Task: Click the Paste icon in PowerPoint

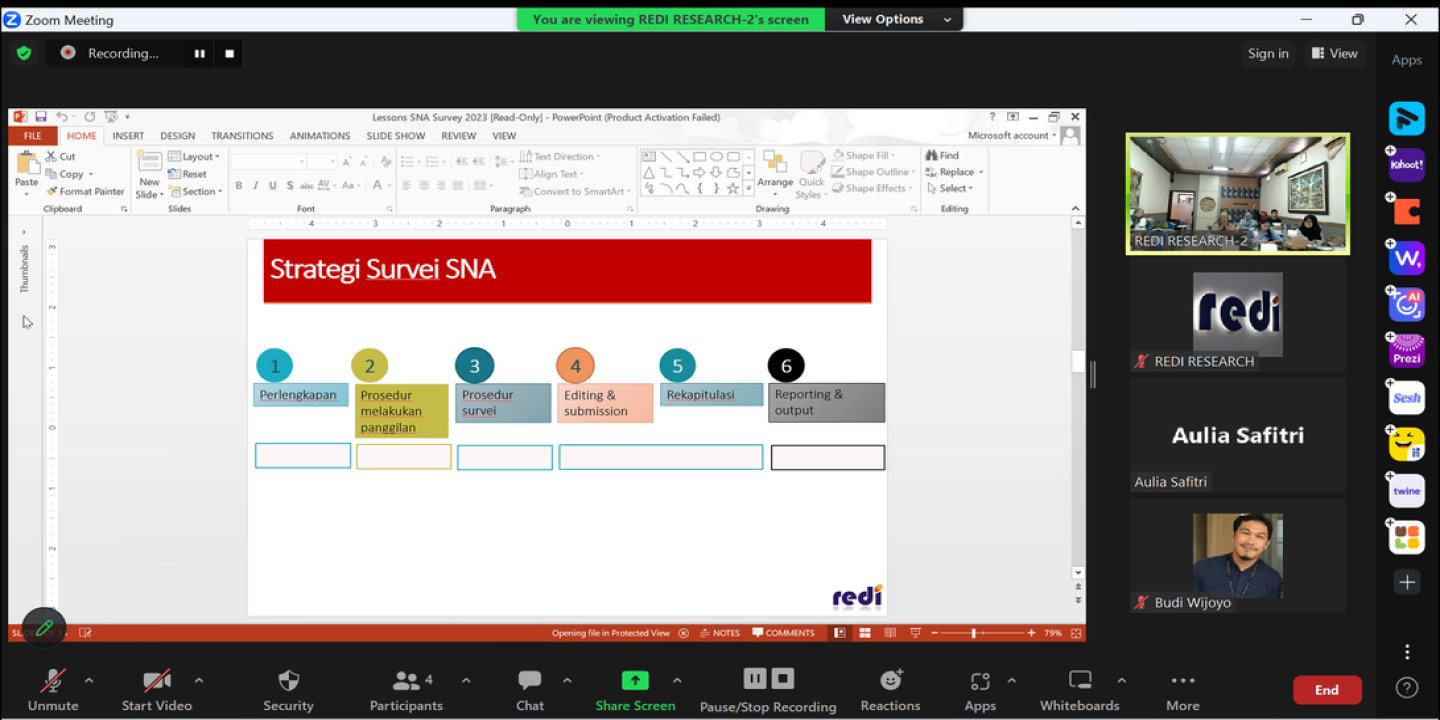Action: coord(27,170)
